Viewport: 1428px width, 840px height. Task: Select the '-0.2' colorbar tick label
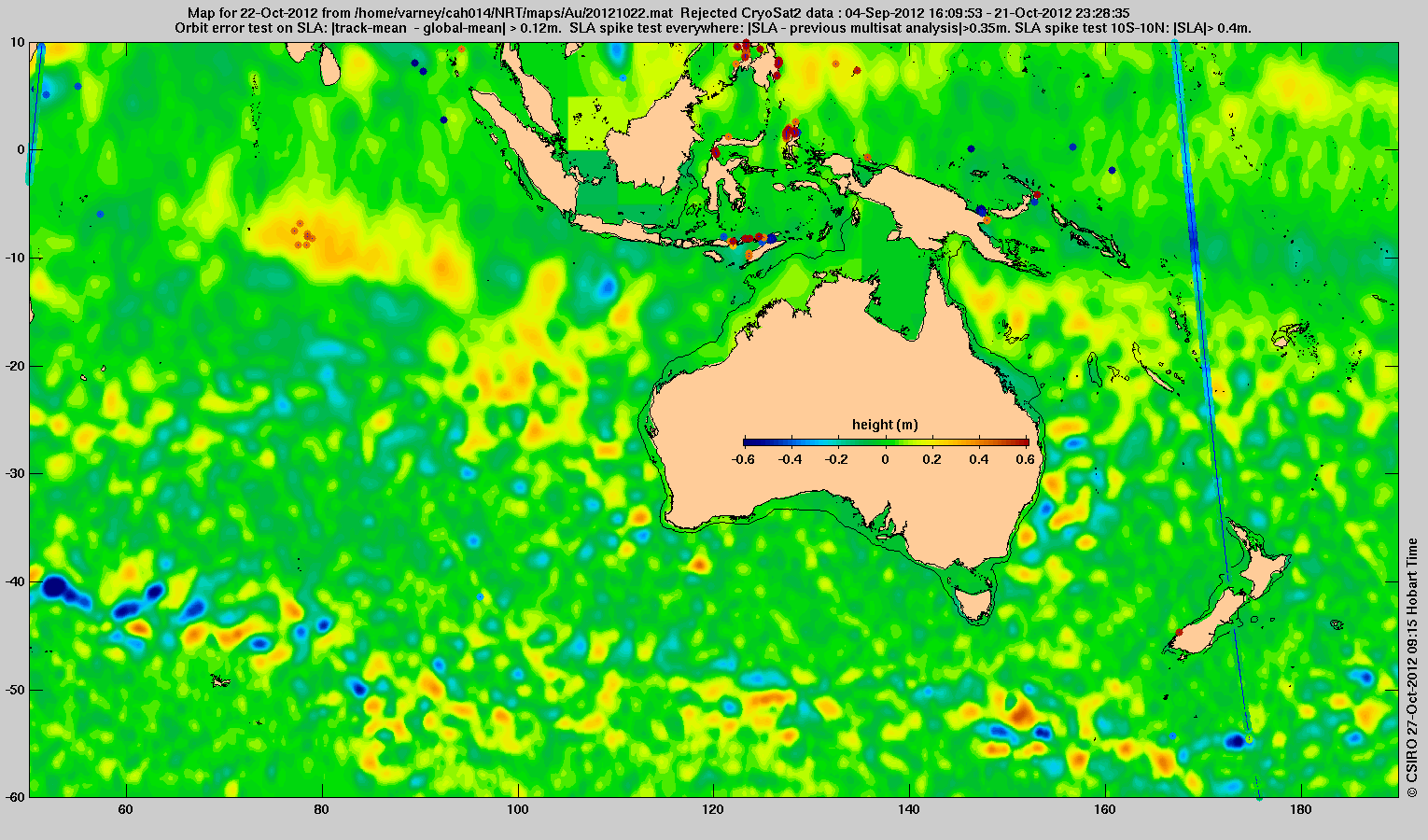click(838, 459)
